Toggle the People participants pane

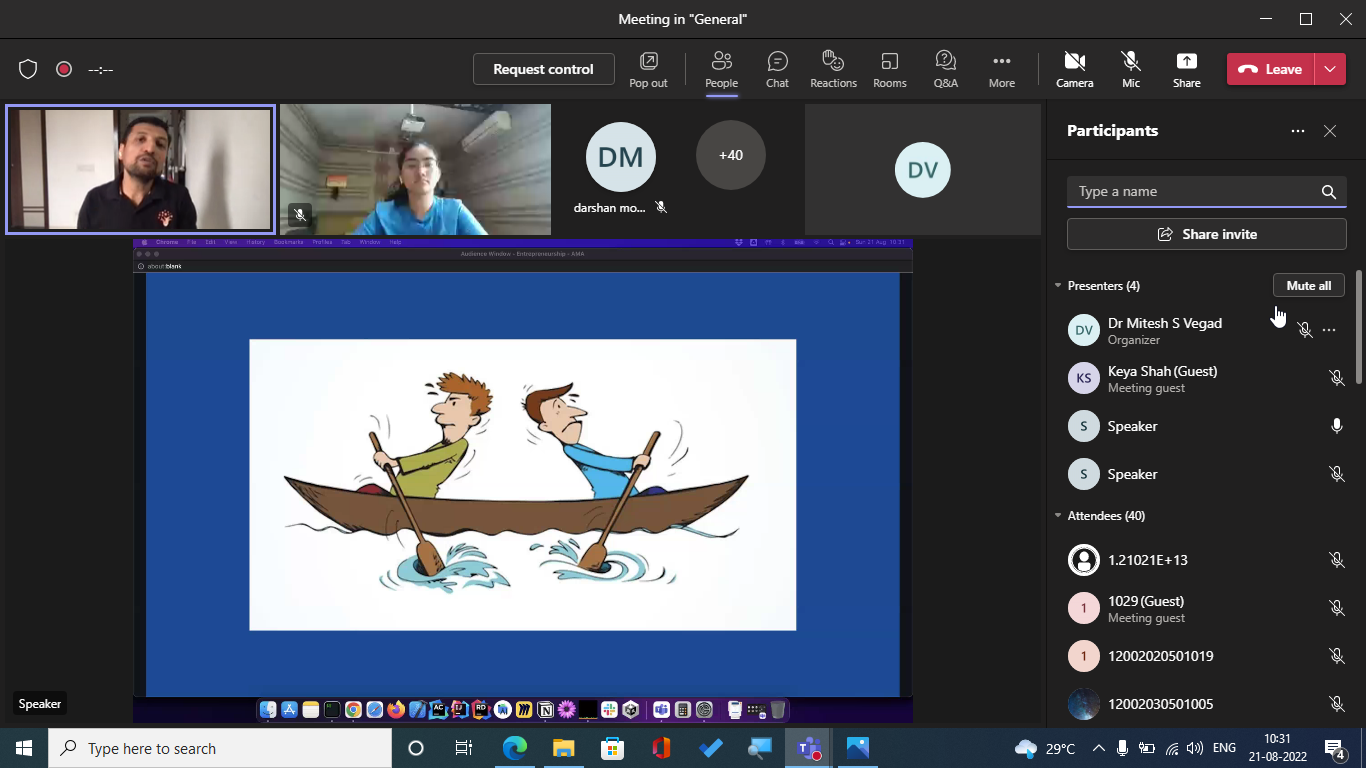click(721, 69)
